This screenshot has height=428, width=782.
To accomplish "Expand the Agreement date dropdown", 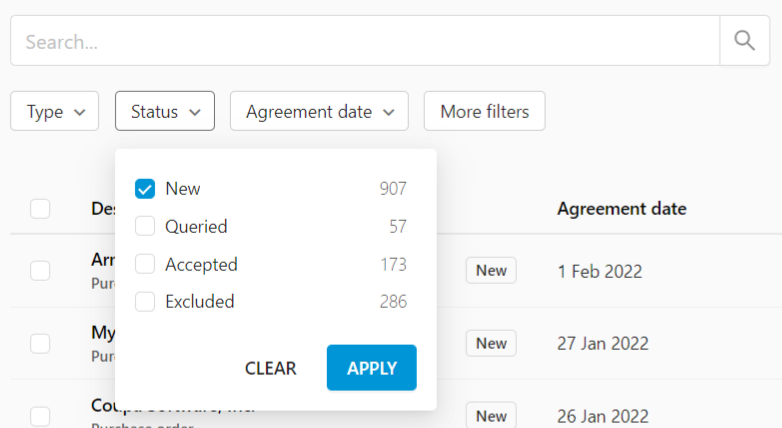I will coord(319,111).
